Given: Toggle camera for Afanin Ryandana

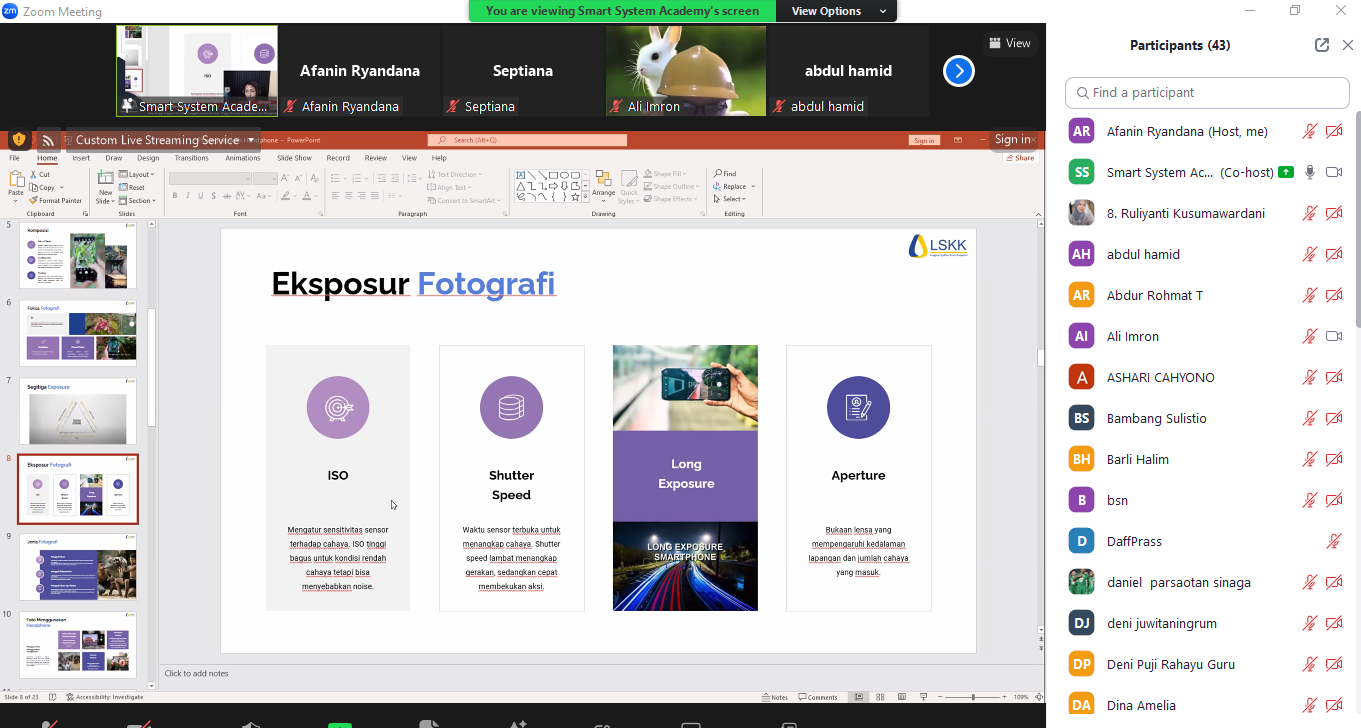Looking at the screenshot, I should click(1333, 131).
